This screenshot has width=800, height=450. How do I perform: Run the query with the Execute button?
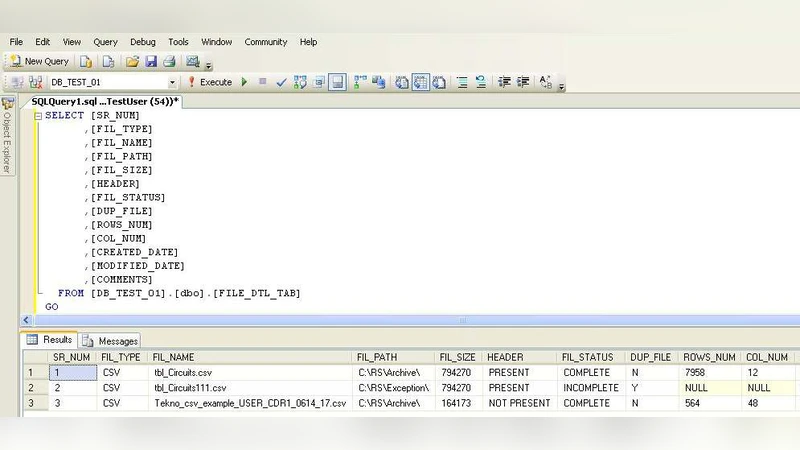pos(209,82)
